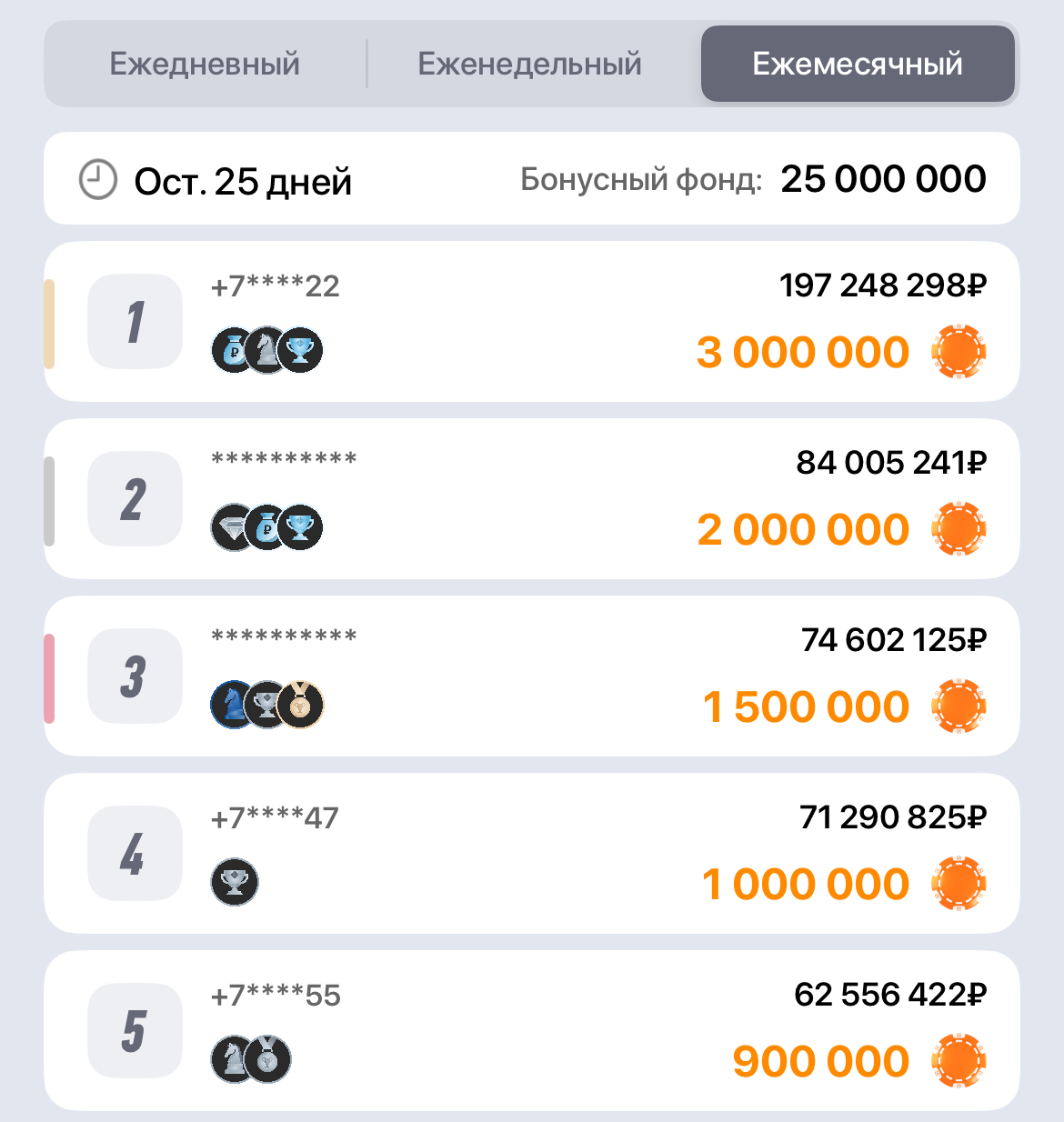
Task: Tap the trophy badge on rank 4
Action: click(x=235, y=882)
